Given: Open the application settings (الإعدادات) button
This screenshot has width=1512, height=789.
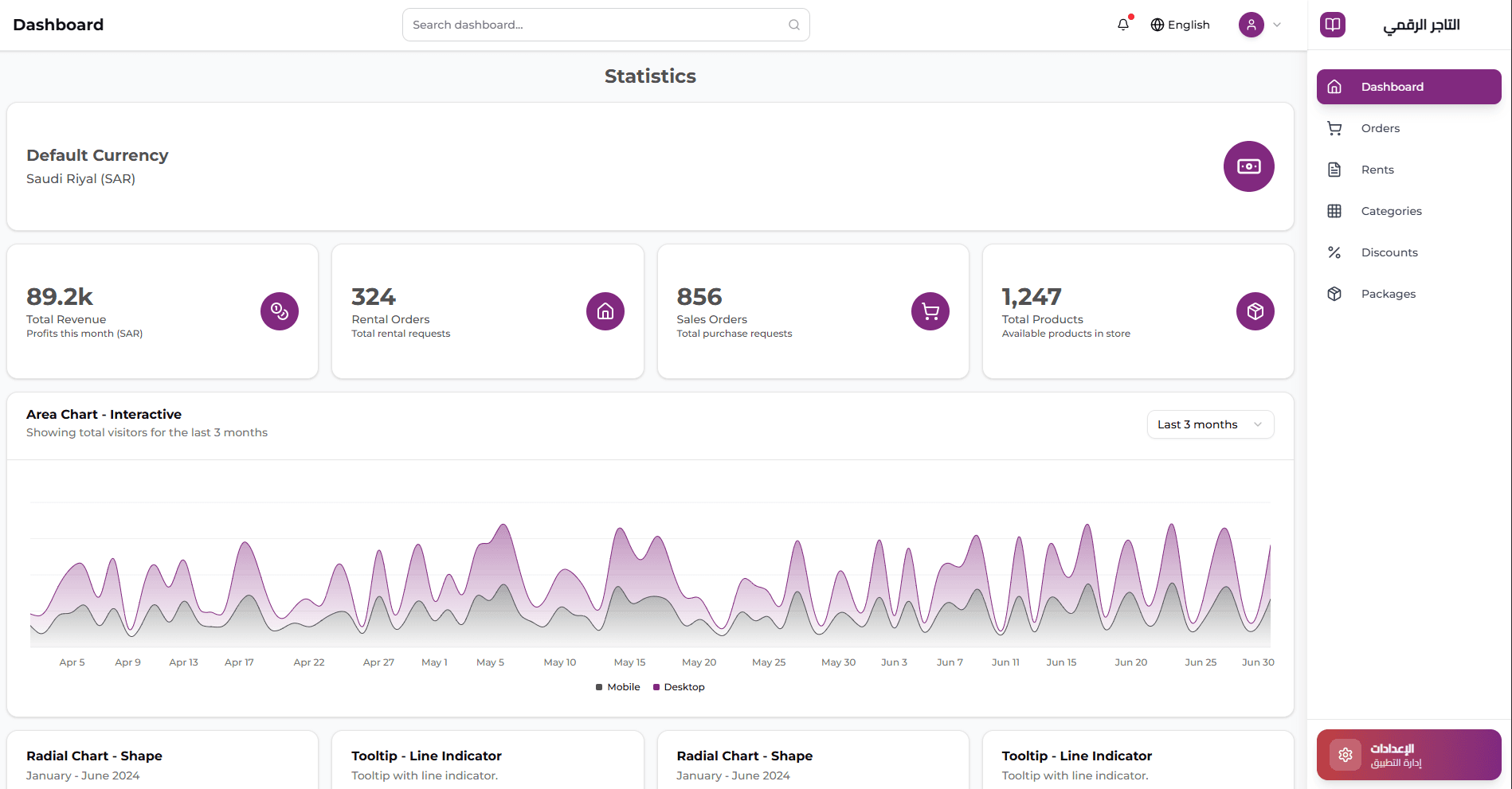Looking at the screenshot, I should click(1408, 754).
